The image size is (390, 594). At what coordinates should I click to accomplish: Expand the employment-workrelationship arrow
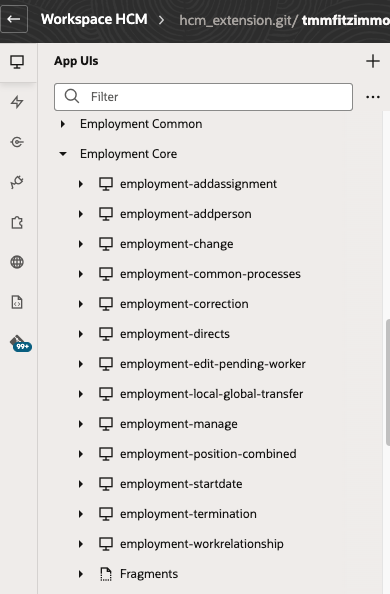coord(81,544)
